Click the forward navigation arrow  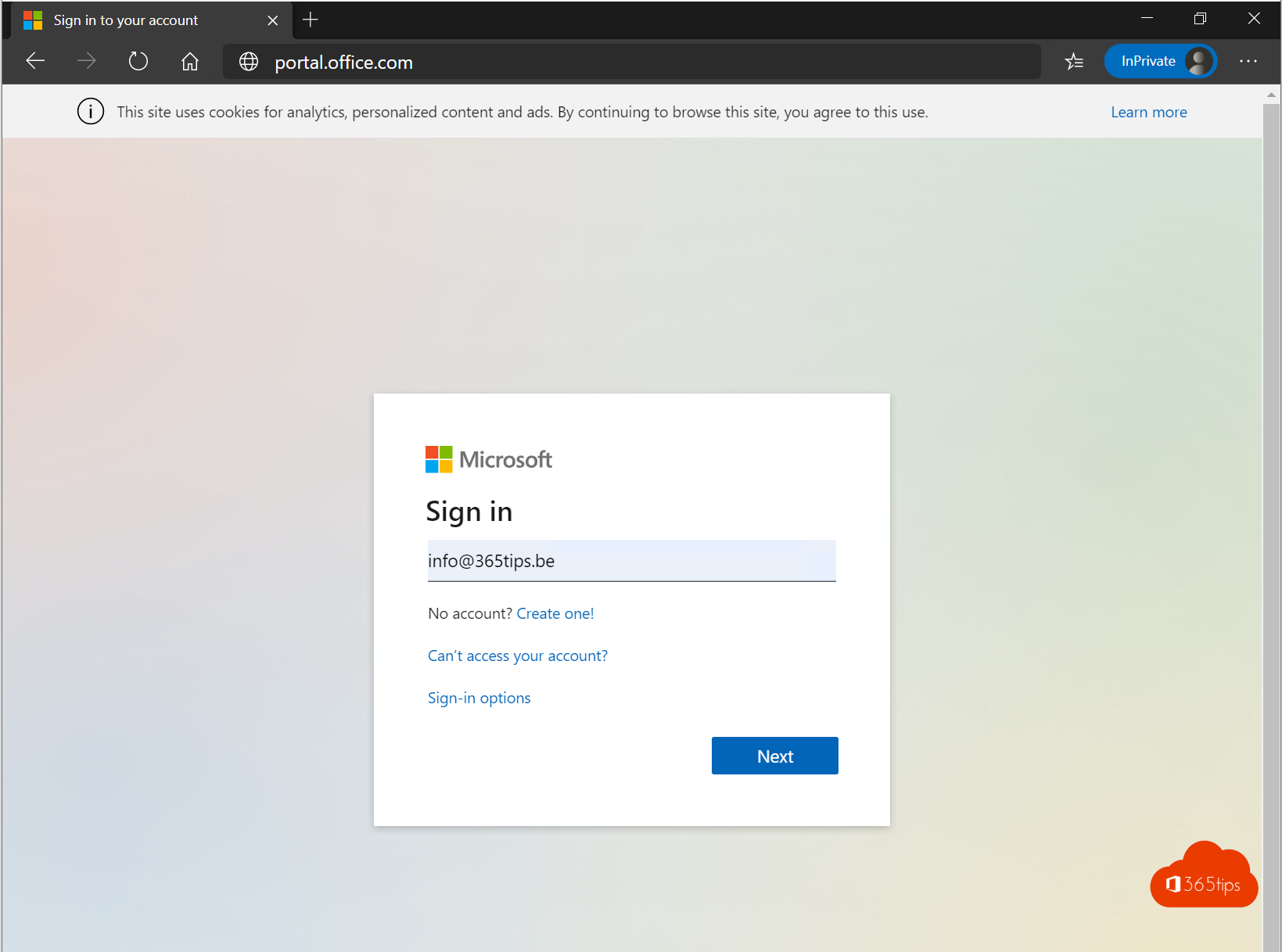click(87, 61)
